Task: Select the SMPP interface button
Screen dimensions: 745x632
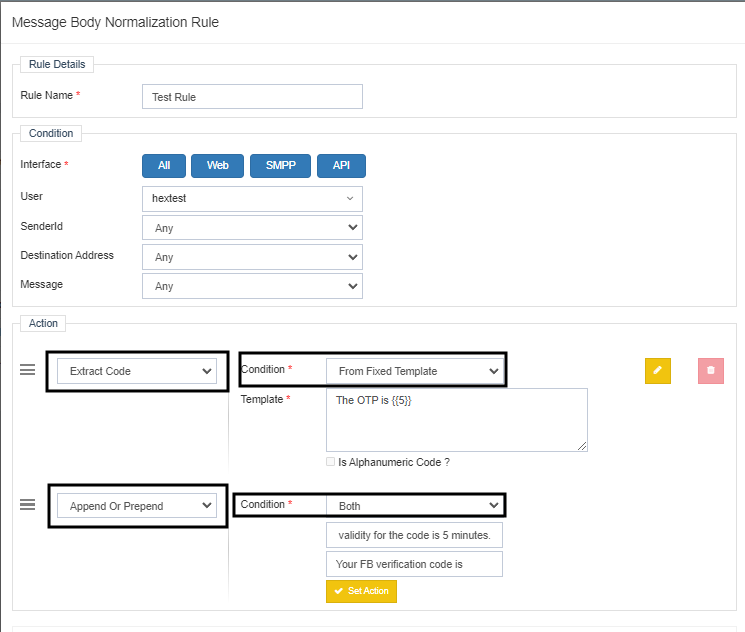Action: 280,166
